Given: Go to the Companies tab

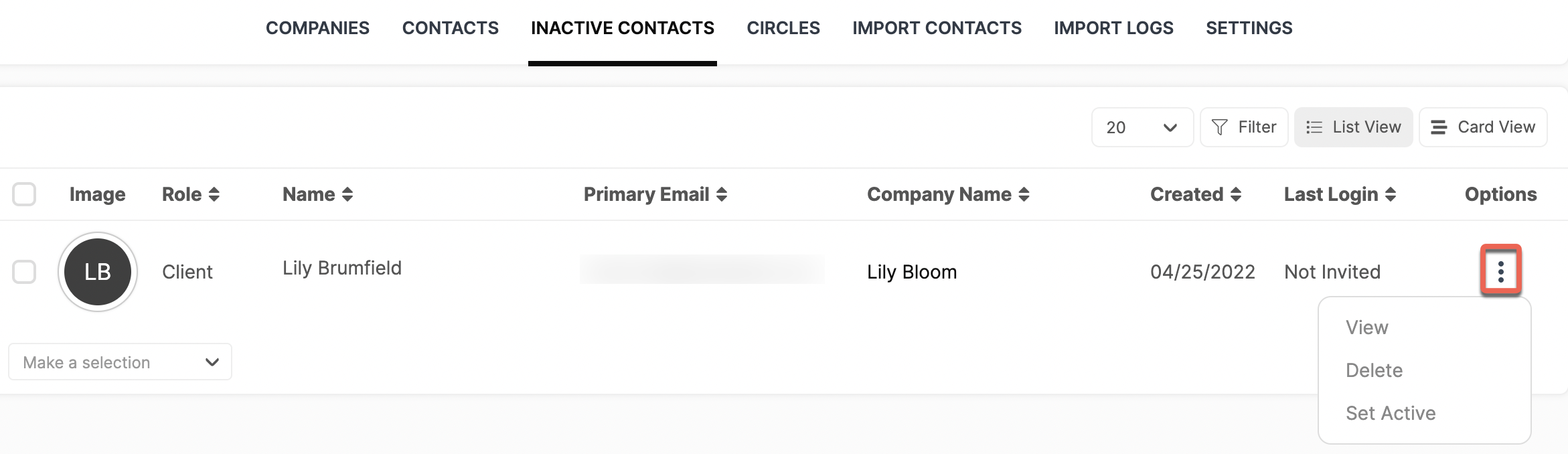Looking at the screenshot, I should point(317,28).
